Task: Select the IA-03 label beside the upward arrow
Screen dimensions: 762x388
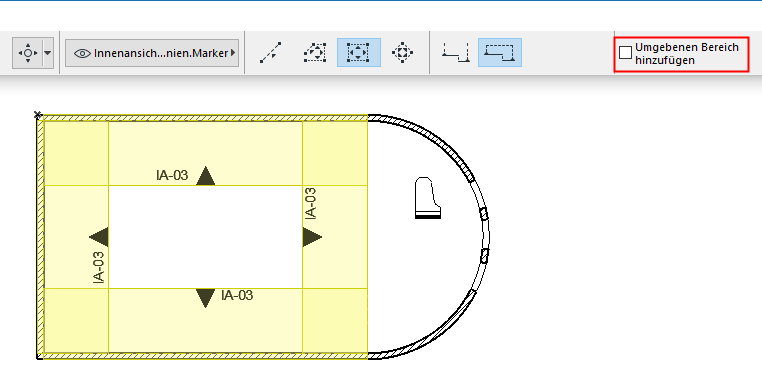Action: pos(172,175)
